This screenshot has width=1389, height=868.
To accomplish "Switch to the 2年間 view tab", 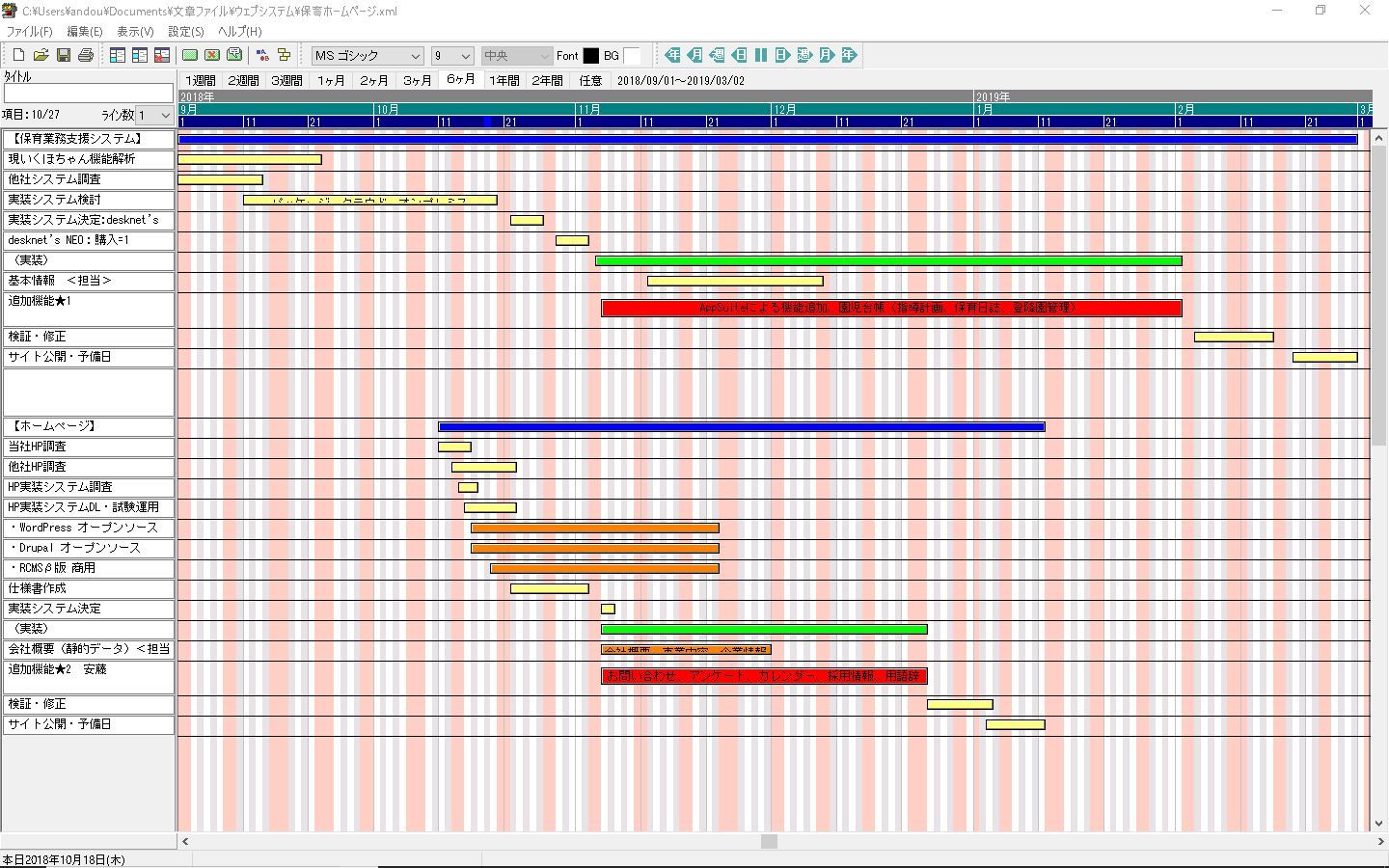I will pos(548,81).
